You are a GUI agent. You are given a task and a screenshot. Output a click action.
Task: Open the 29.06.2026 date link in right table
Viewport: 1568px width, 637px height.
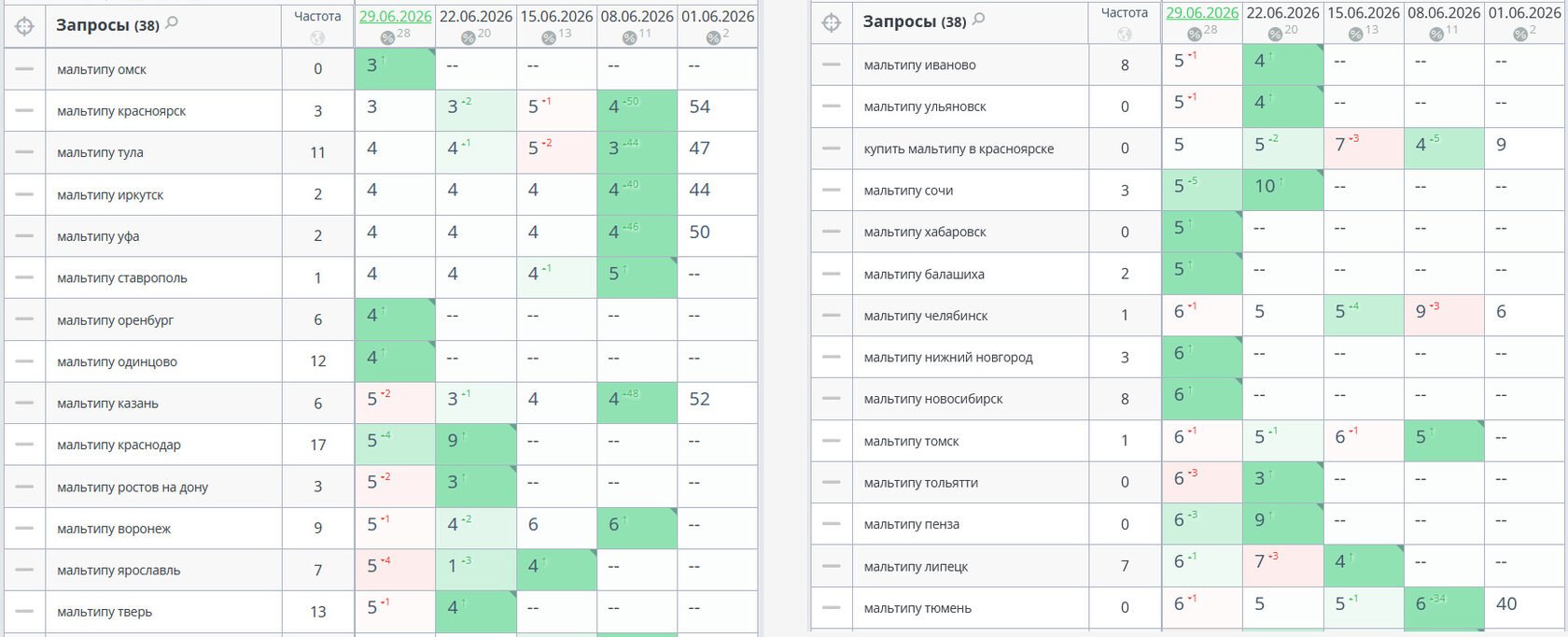coord(1202,12)
